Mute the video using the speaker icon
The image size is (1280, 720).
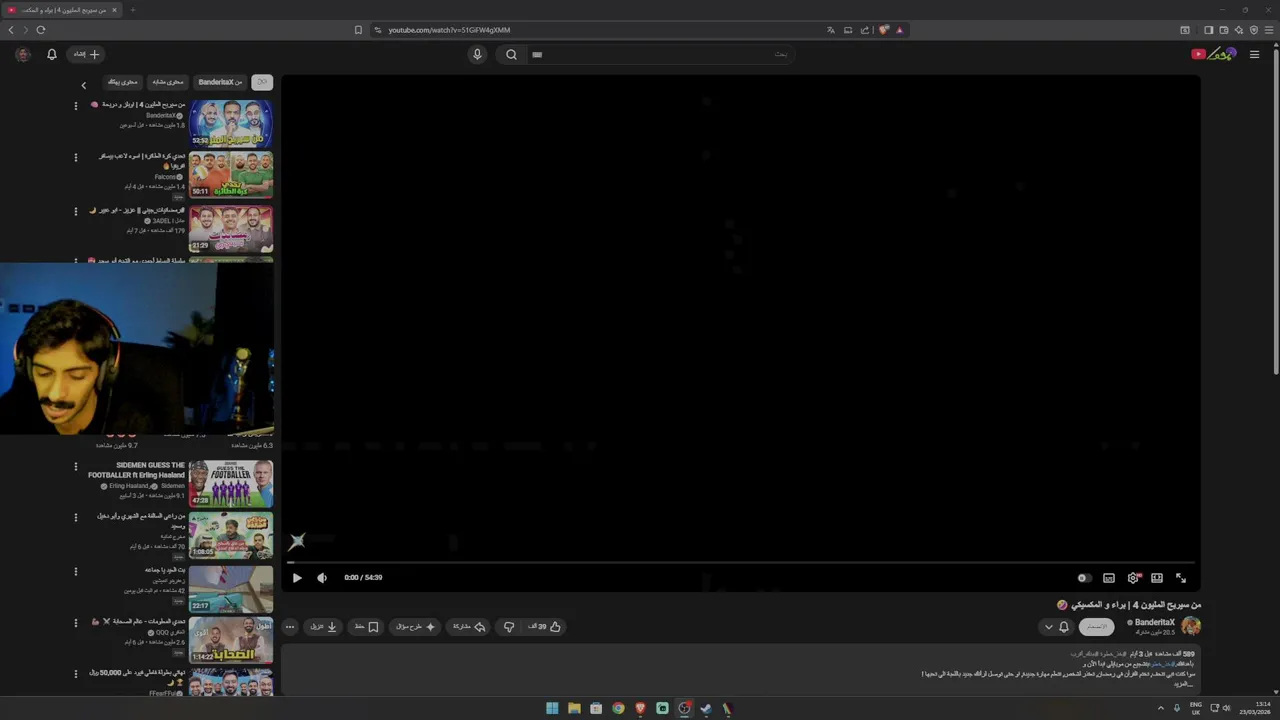pyautogui.click(x=322, y=578)
